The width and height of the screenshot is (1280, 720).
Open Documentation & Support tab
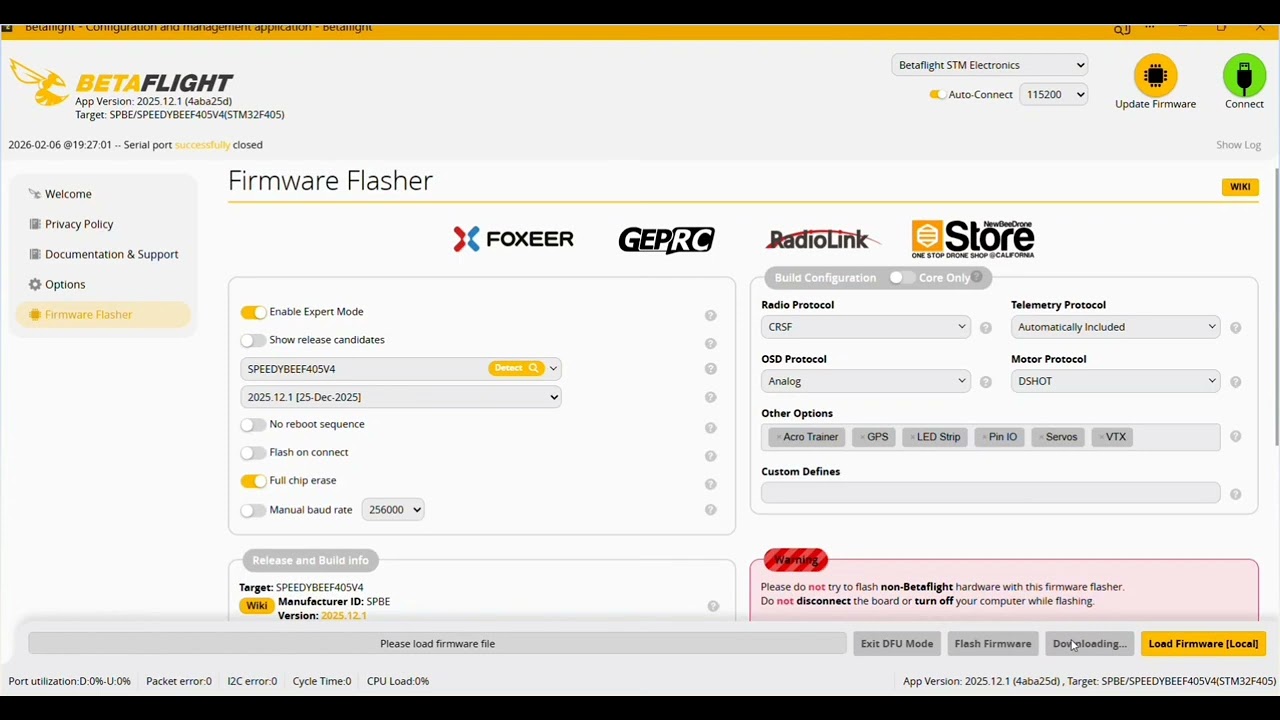[x=103, y=254]
